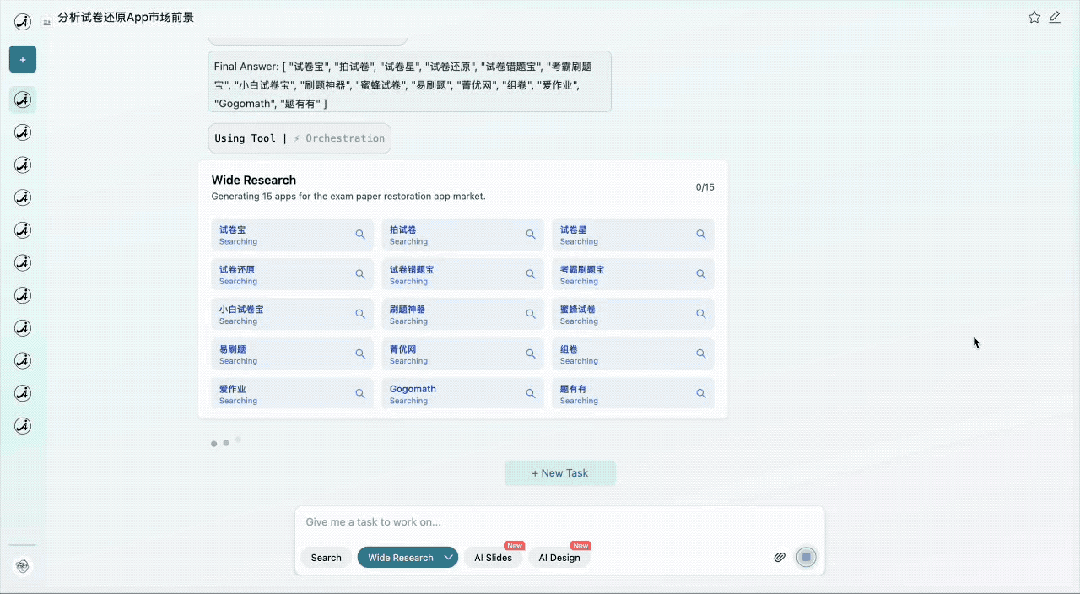Enable the AI Design mode chip
1080x594 pixels.
tap(559, 557)
